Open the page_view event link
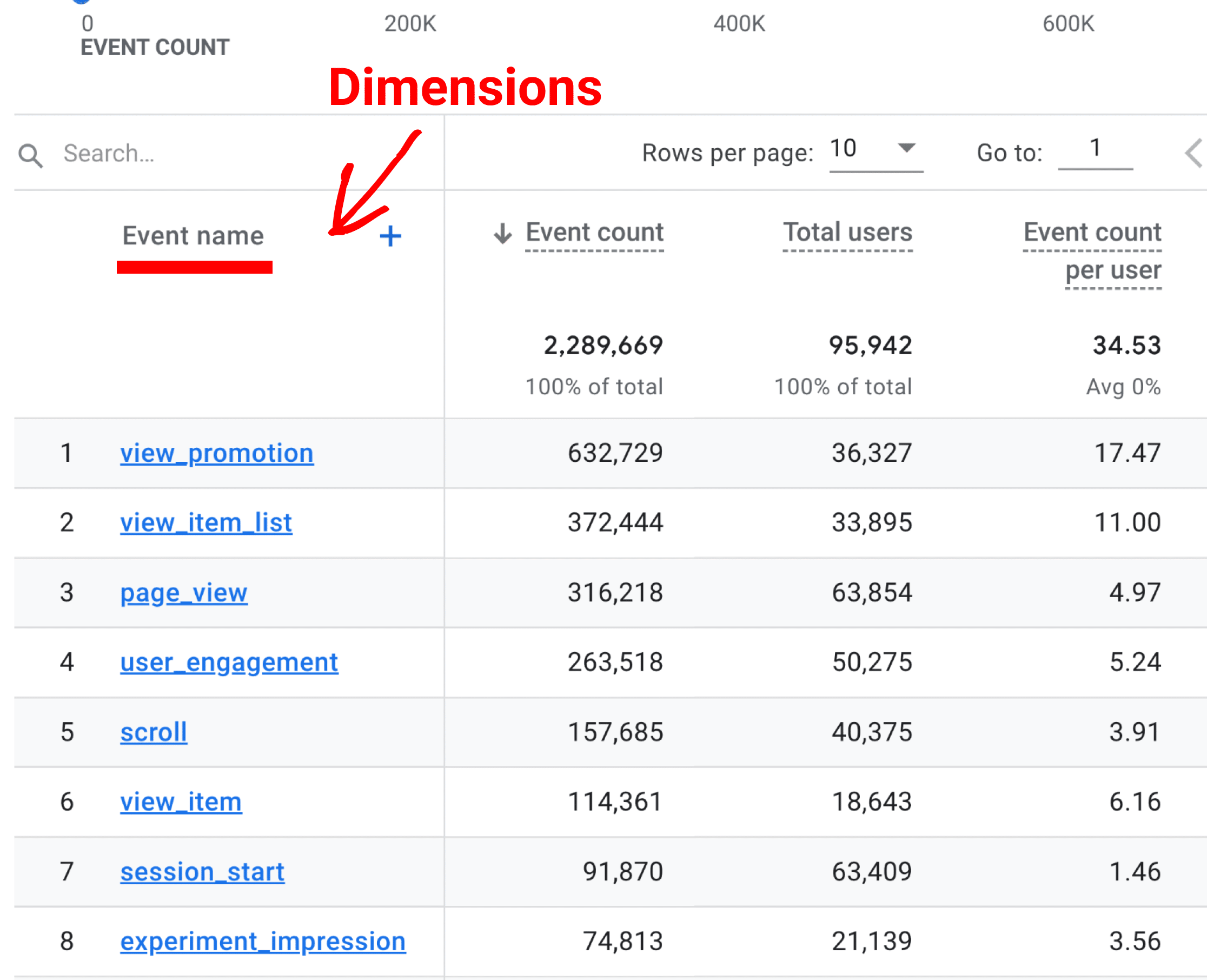Image resolution: width=1207 pixels, height=980 pixels. click(183, 593)
